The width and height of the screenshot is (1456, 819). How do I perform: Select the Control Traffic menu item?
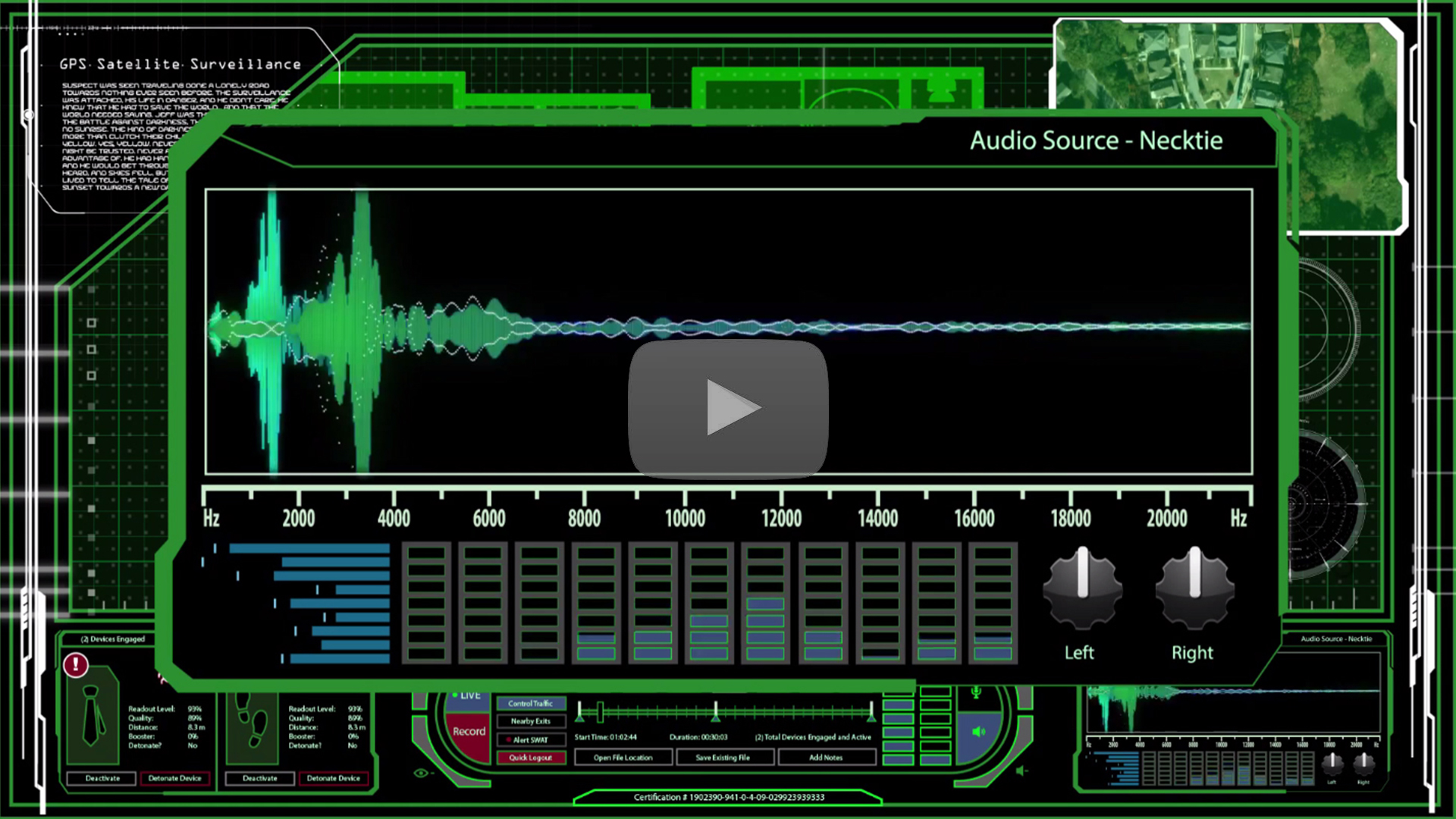531,704
